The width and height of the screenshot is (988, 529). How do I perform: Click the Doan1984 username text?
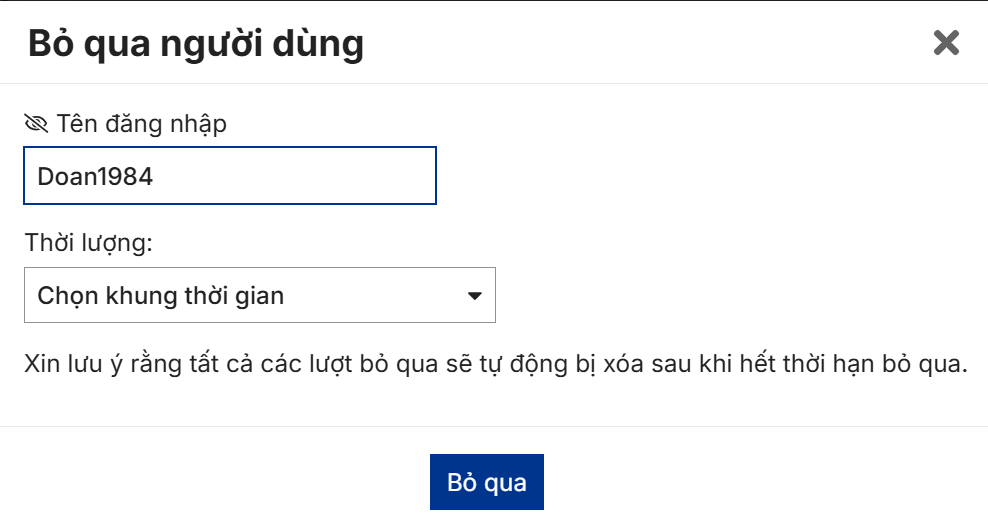click(95, 176)
